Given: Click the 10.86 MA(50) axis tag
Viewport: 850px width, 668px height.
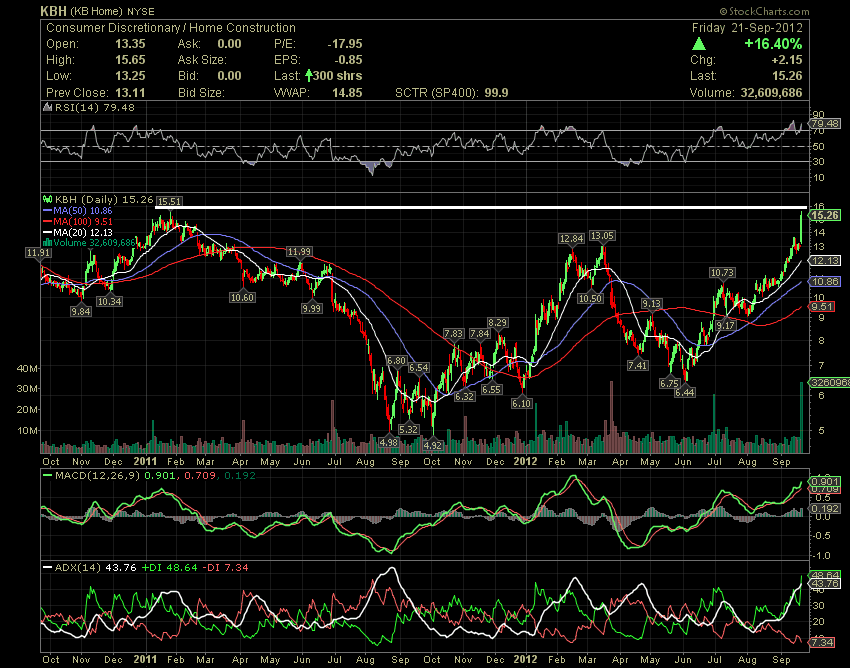Looking at the screenshot, I should point(826,281).
